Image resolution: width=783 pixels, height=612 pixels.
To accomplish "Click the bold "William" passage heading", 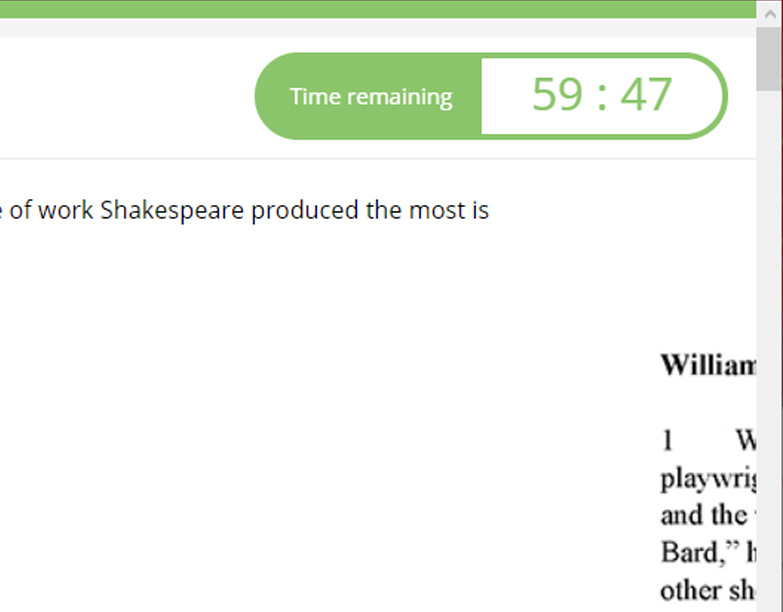I will 707,365.
